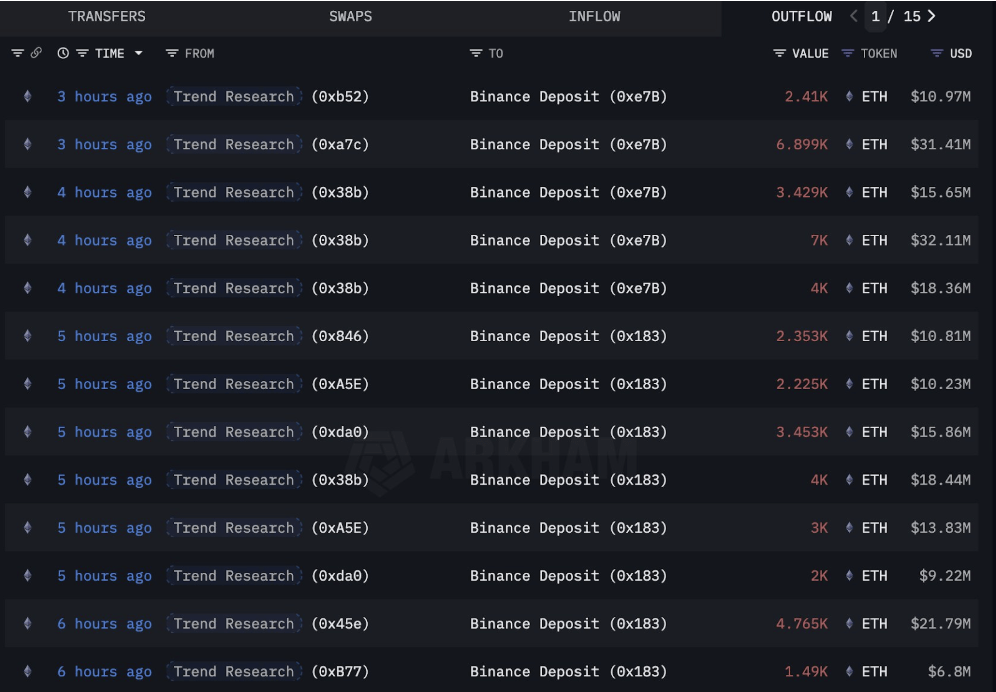Click the leftmost filter icon in header
Viewport: 996px width, 692px height.
pos(17,54)
